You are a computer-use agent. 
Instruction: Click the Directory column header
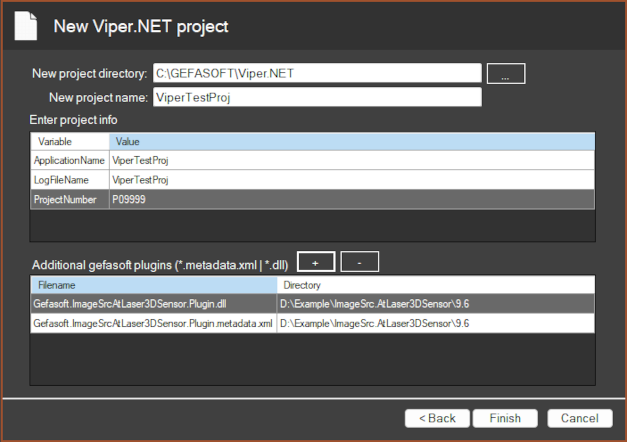(x=436, y=285)
